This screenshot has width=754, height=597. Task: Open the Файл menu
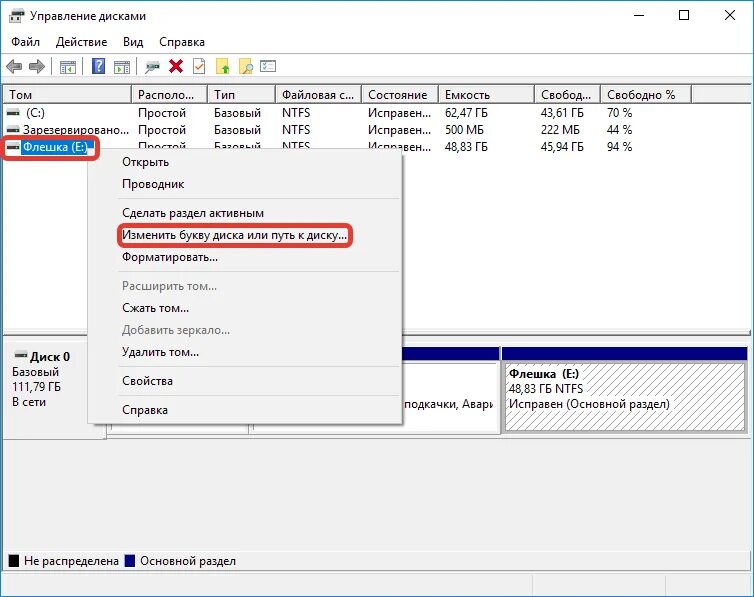tap(25, 42)
